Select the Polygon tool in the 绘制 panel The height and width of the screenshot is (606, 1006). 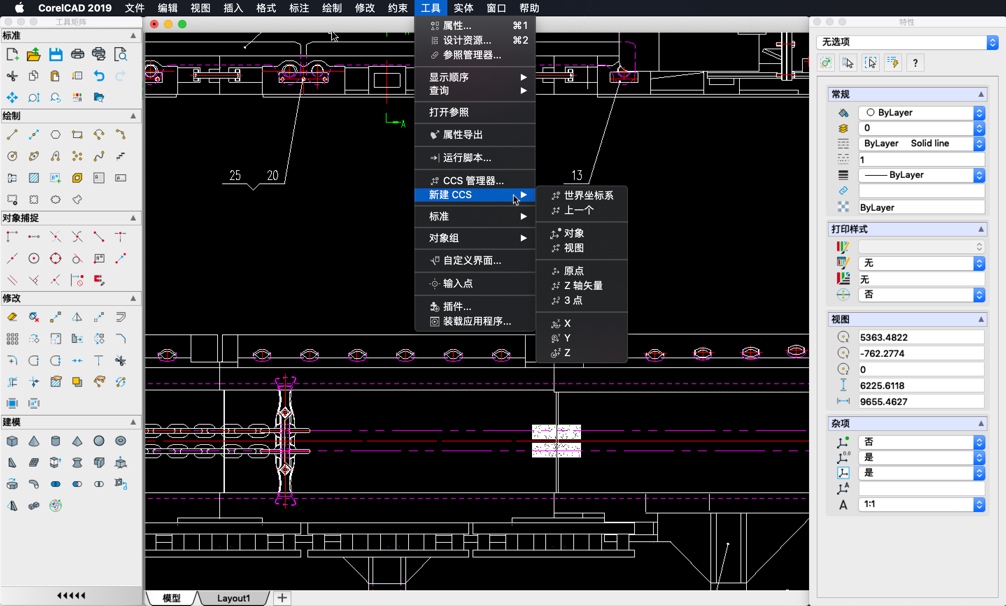pos(56,135)
